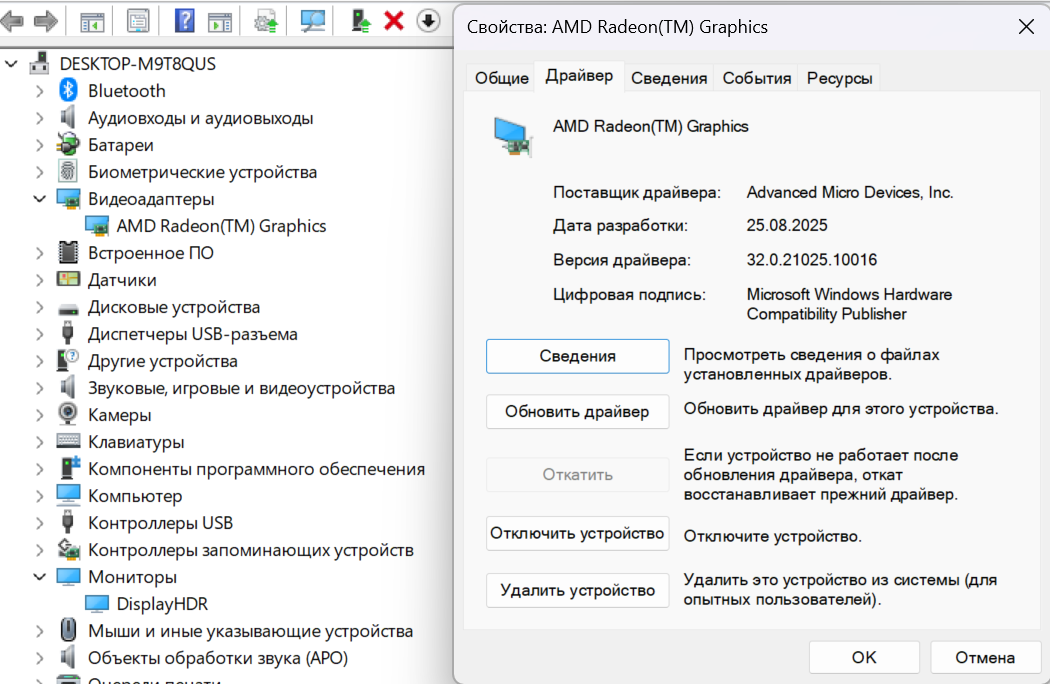Collapse the DESKTOP-M9T8QUS root node
The width and height of the screenshot is (1050, 684).
(11, 64)
